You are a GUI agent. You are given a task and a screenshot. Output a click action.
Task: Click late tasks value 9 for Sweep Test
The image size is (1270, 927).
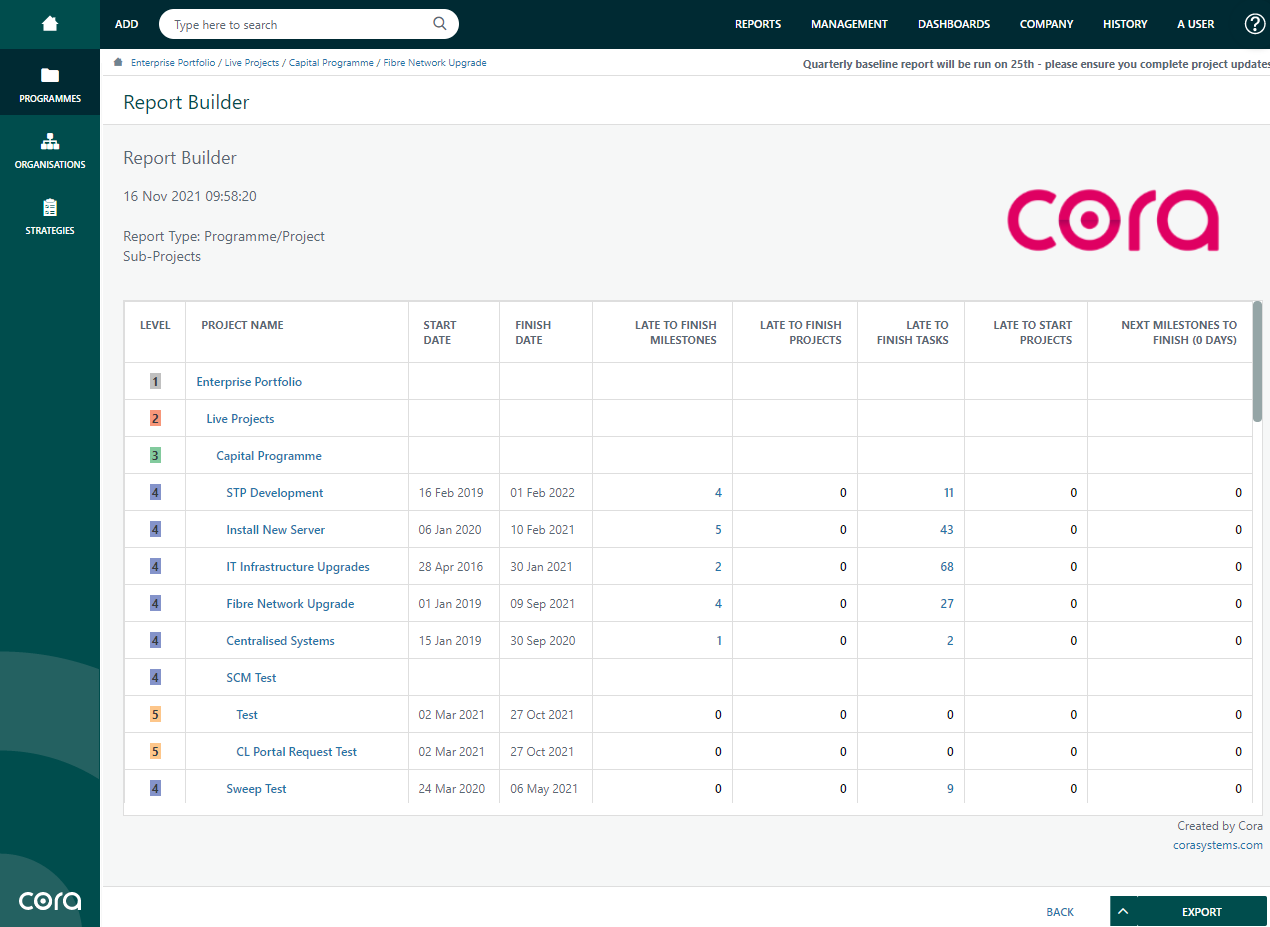950,789
